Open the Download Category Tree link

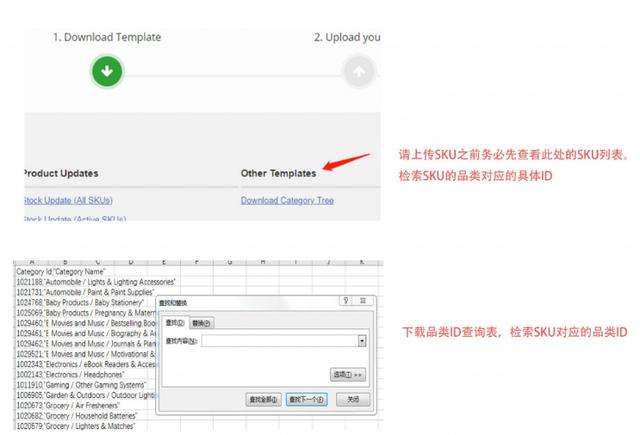(287, 200)
